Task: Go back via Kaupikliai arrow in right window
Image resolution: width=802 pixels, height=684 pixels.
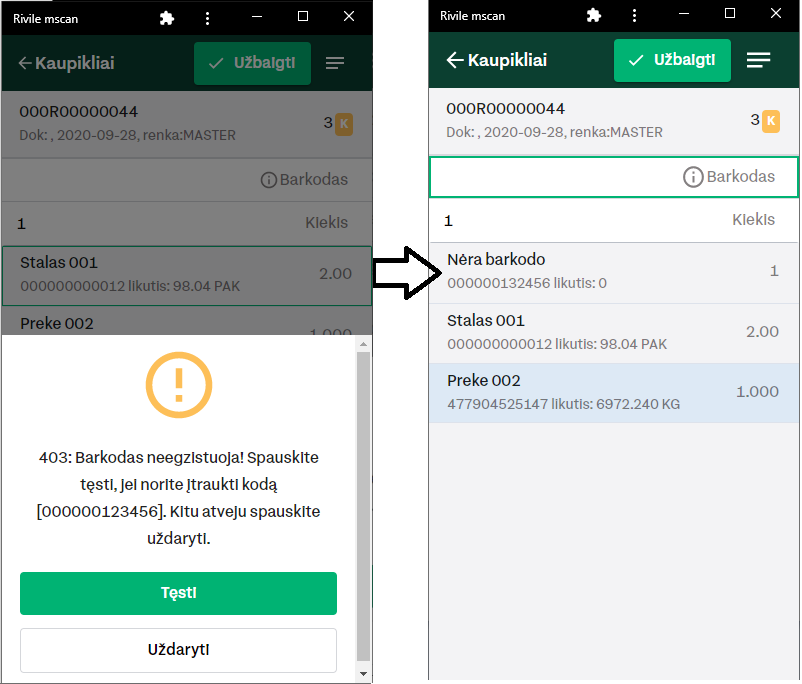Action: [497, 60]
